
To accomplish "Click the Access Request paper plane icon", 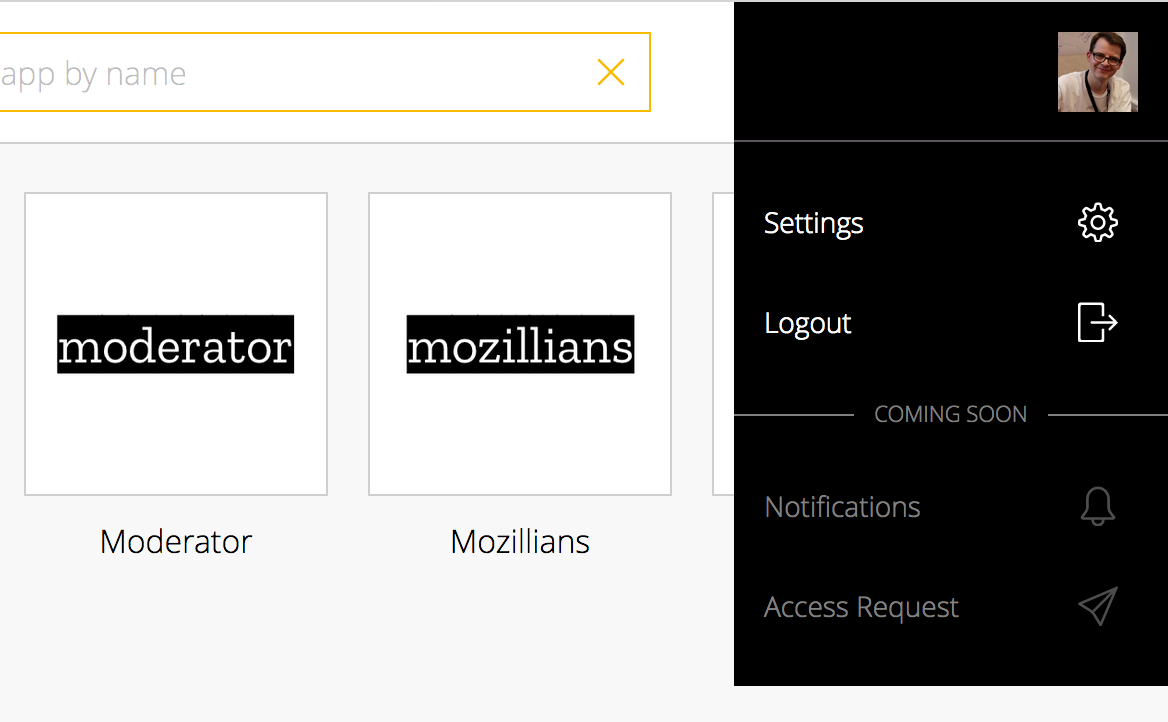I will tap(1097, 606).
